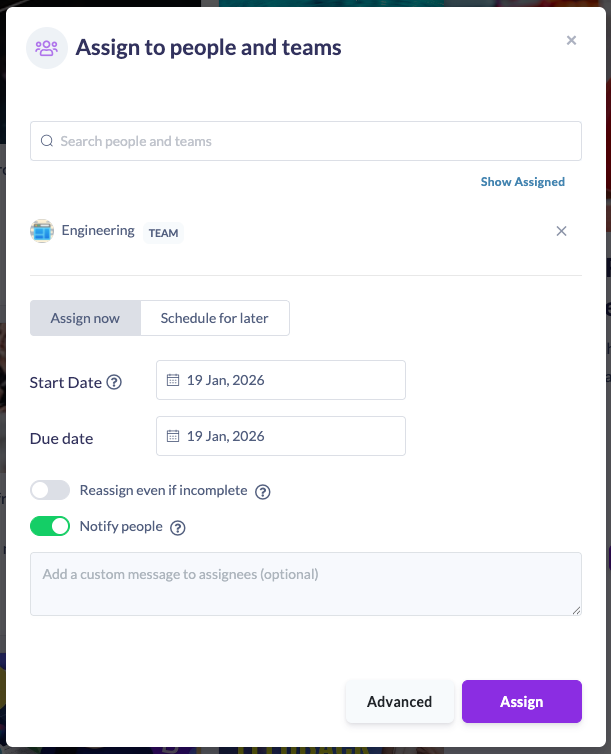611x754 pixels.
Task: Switch to Schedule for later tab
Action: pos(214,318)
